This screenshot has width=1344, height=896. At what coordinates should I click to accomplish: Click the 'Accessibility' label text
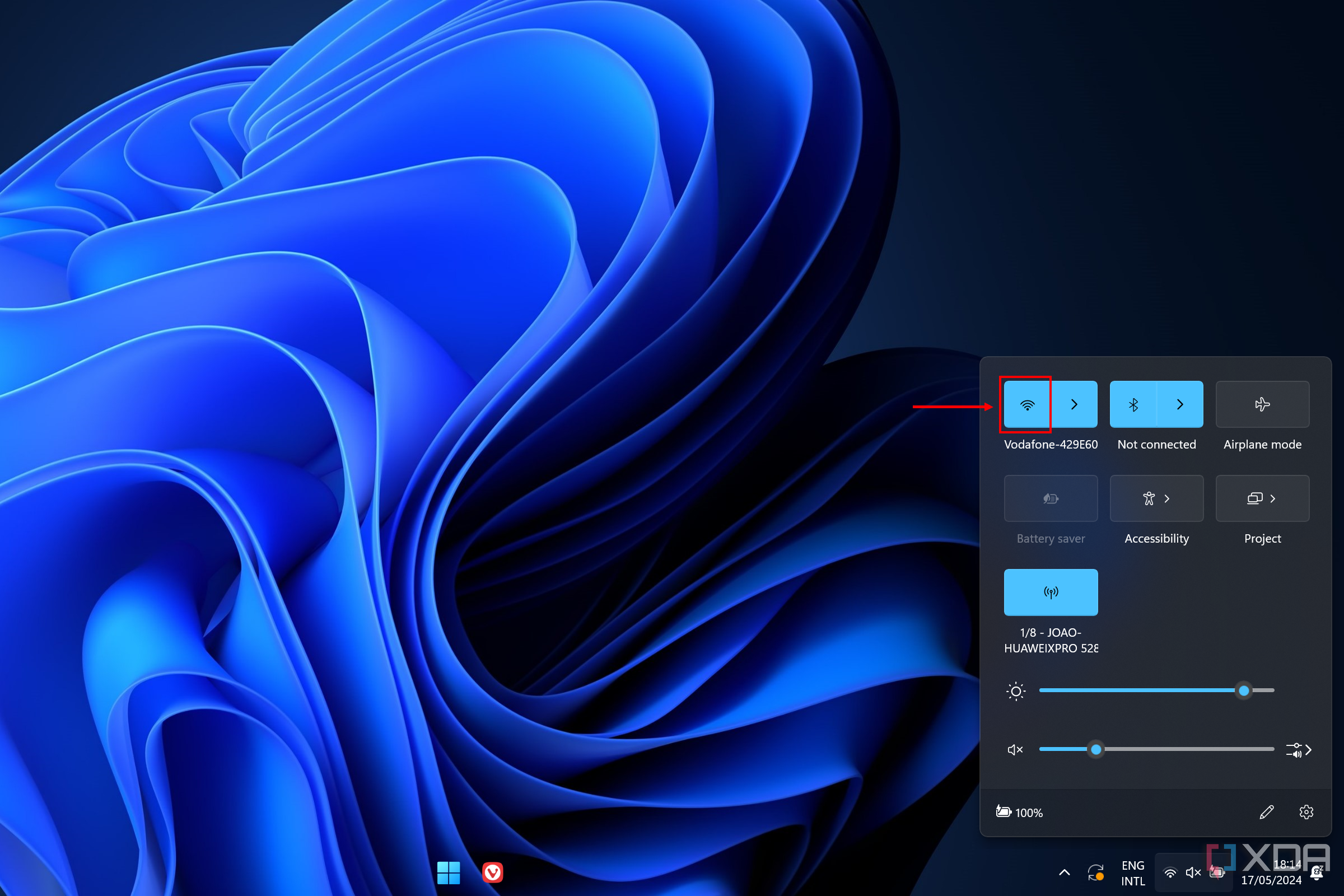pyautogui.click(x=1156, y=539)
